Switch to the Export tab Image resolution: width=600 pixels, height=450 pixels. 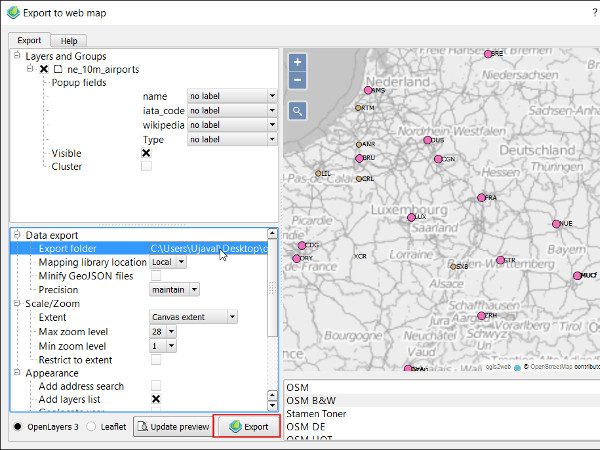[x=29, y=40]
